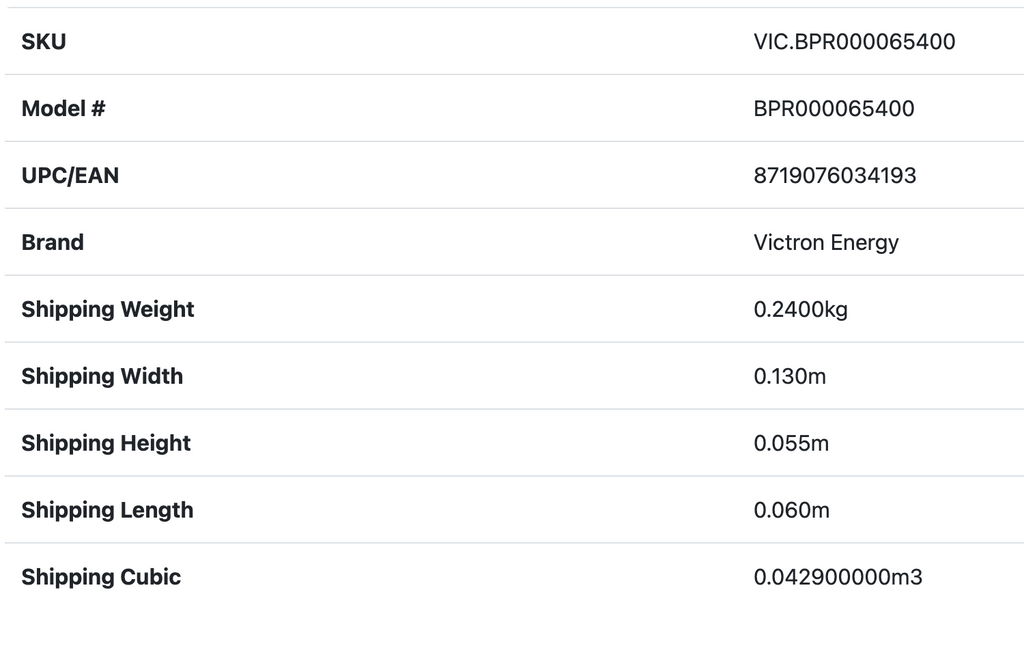Select the SKU value VIC.BPR000065400
Image resolution: width=1024 pixels, height=646 pixels.
coord(854,42)
